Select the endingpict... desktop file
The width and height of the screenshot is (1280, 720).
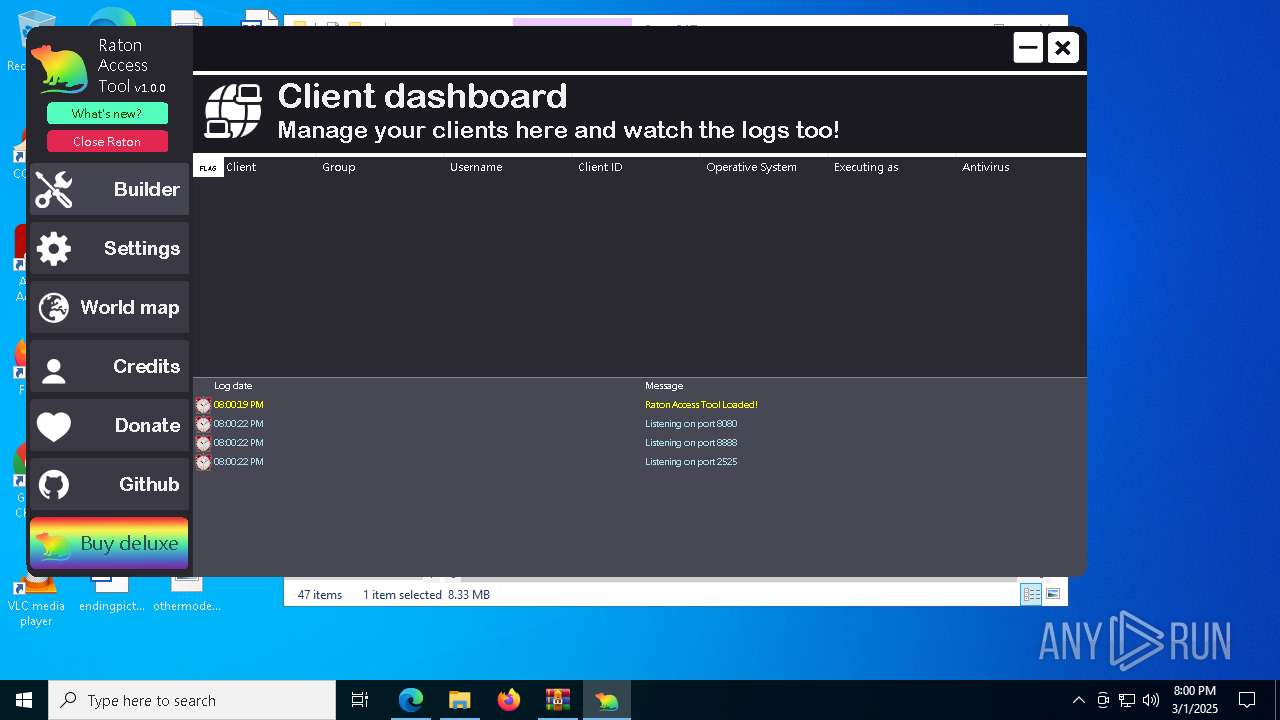pos(112,594)
